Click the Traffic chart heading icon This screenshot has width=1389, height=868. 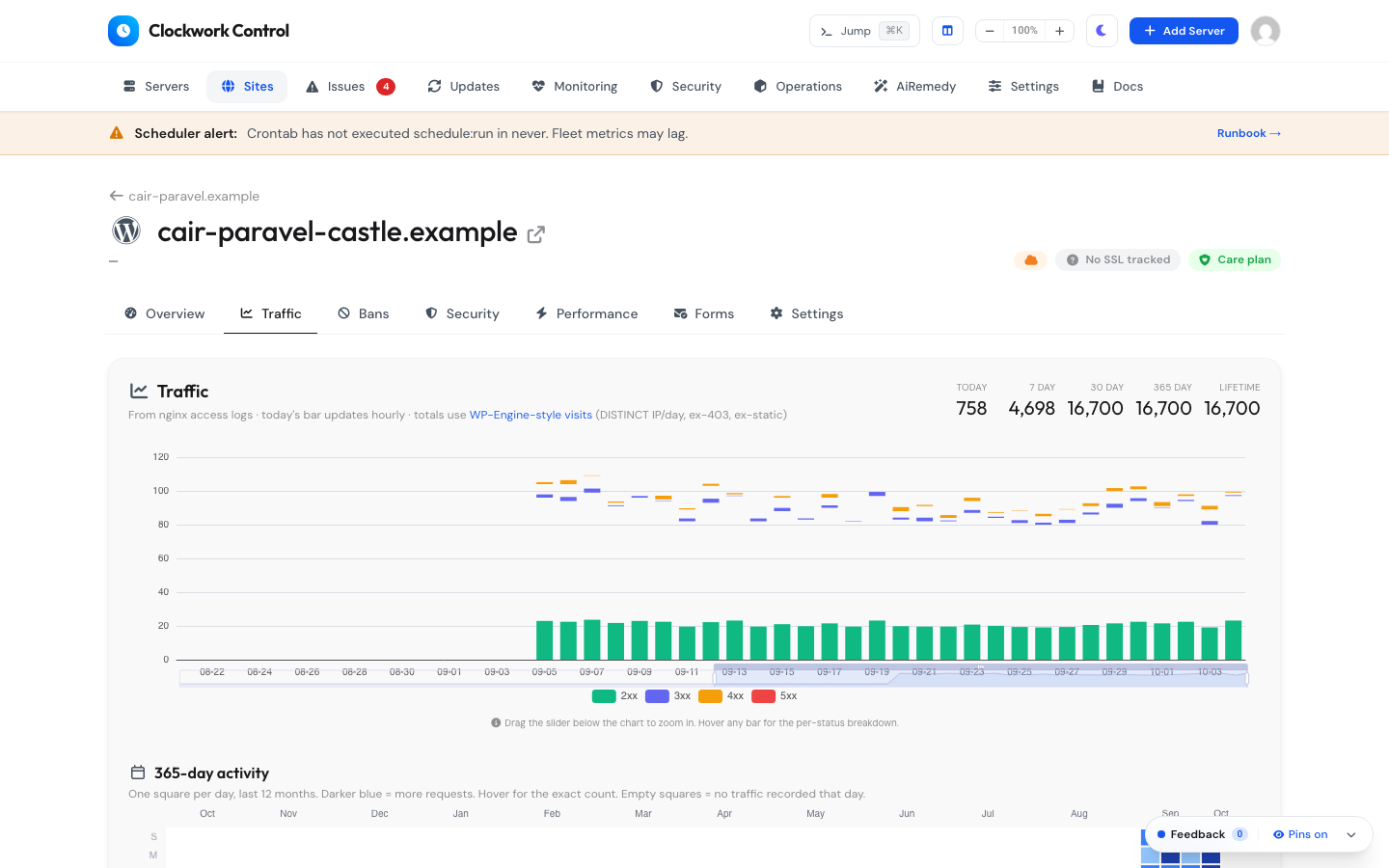(x=139, y=391)
